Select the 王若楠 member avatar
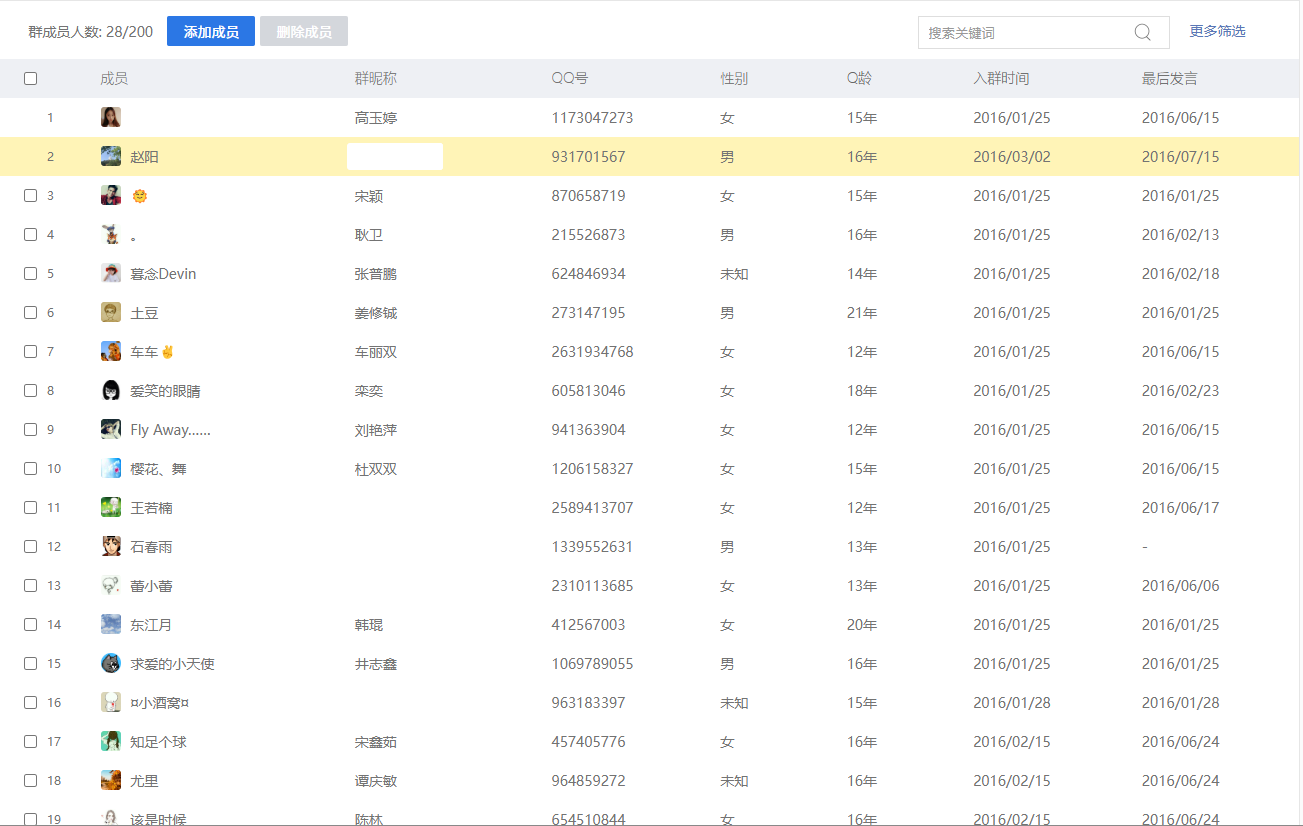 (111, 508)
